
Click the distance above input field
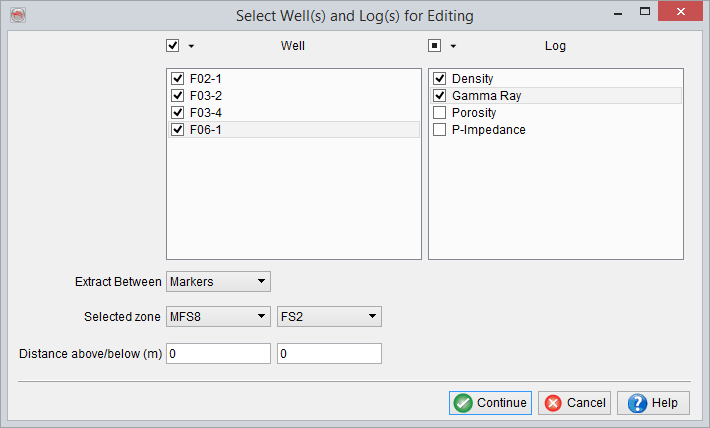218,353
